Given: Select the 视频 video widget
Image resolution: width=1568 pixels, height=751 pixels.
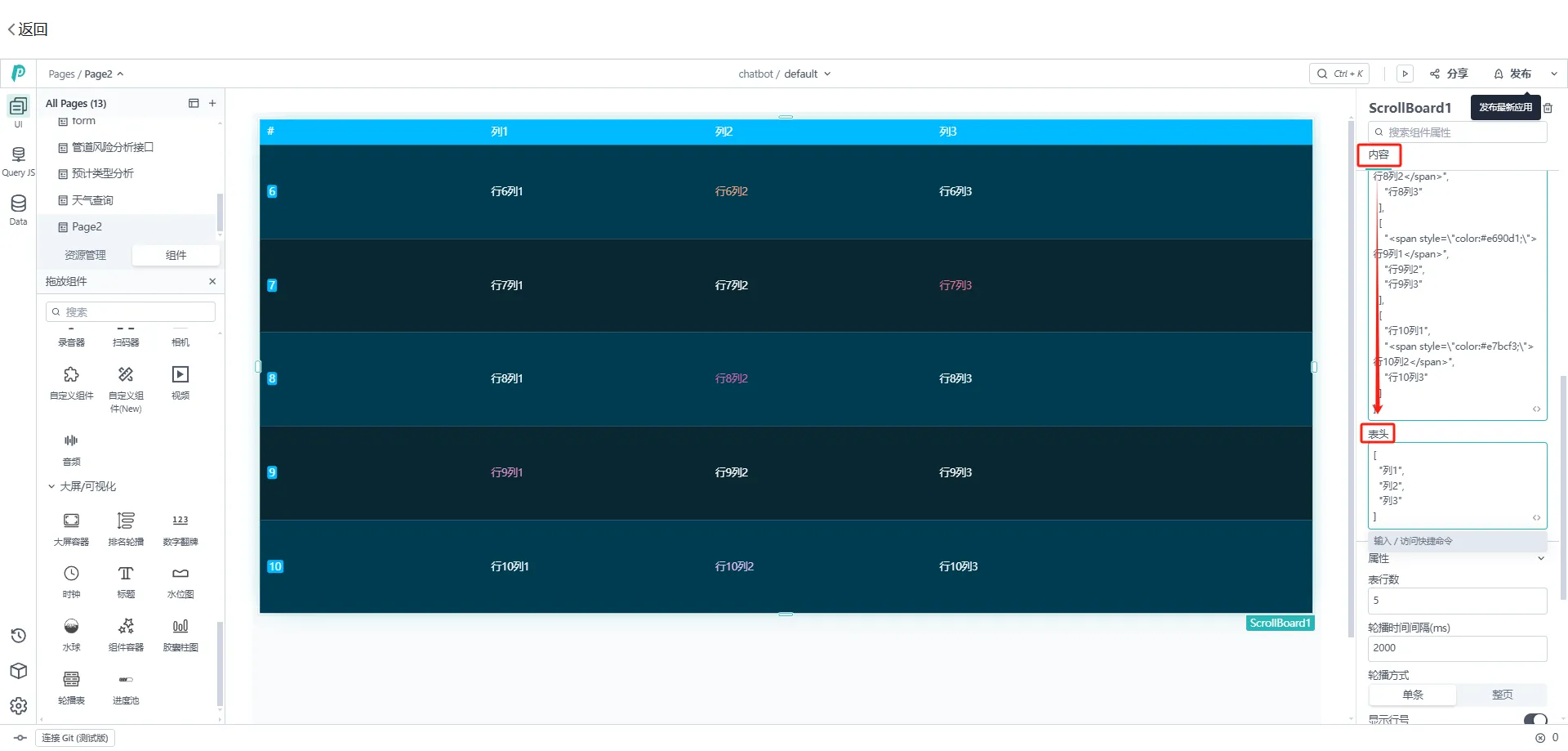Looking at the screenshot, I should 180,382.
